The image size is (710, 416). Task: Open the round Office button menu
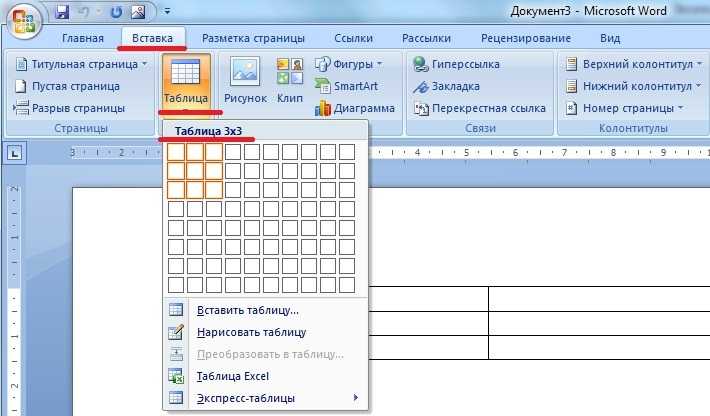click(x=22, y=20)
